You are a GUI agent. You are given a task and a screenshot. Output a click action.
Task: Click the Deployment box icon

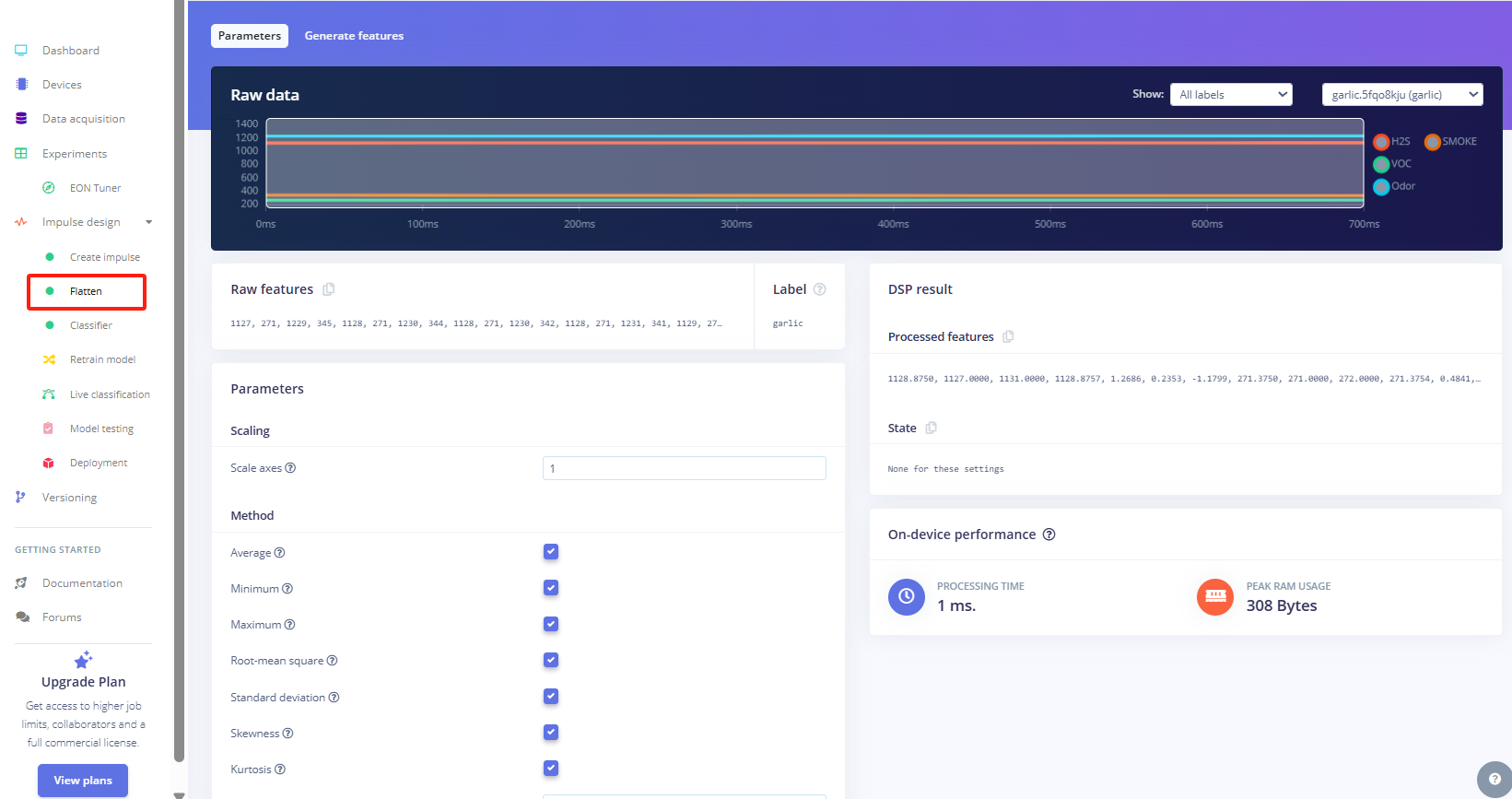point(49,463)
